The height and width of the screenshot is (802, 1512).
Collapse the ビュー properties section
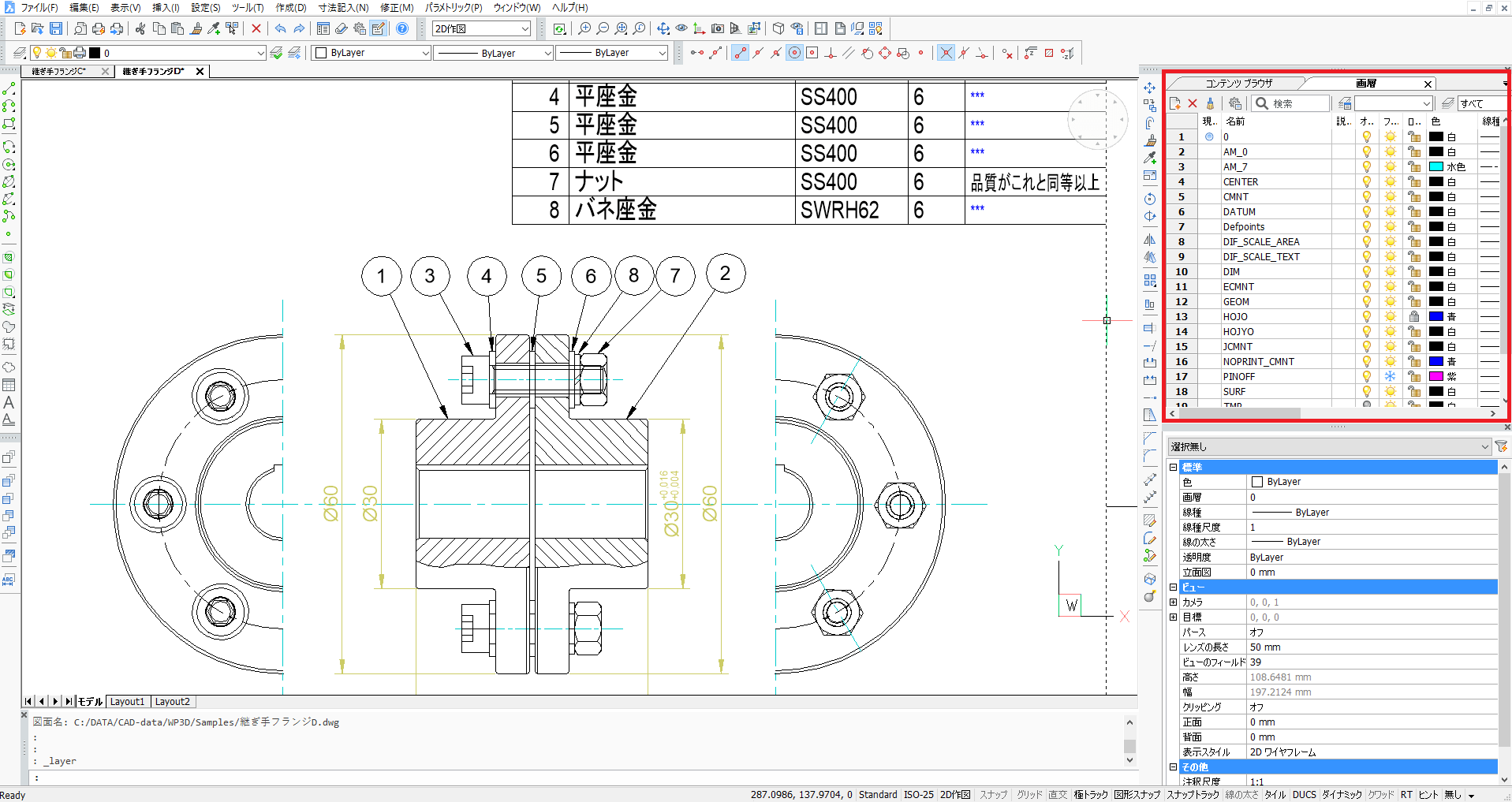click(1173, 587)
